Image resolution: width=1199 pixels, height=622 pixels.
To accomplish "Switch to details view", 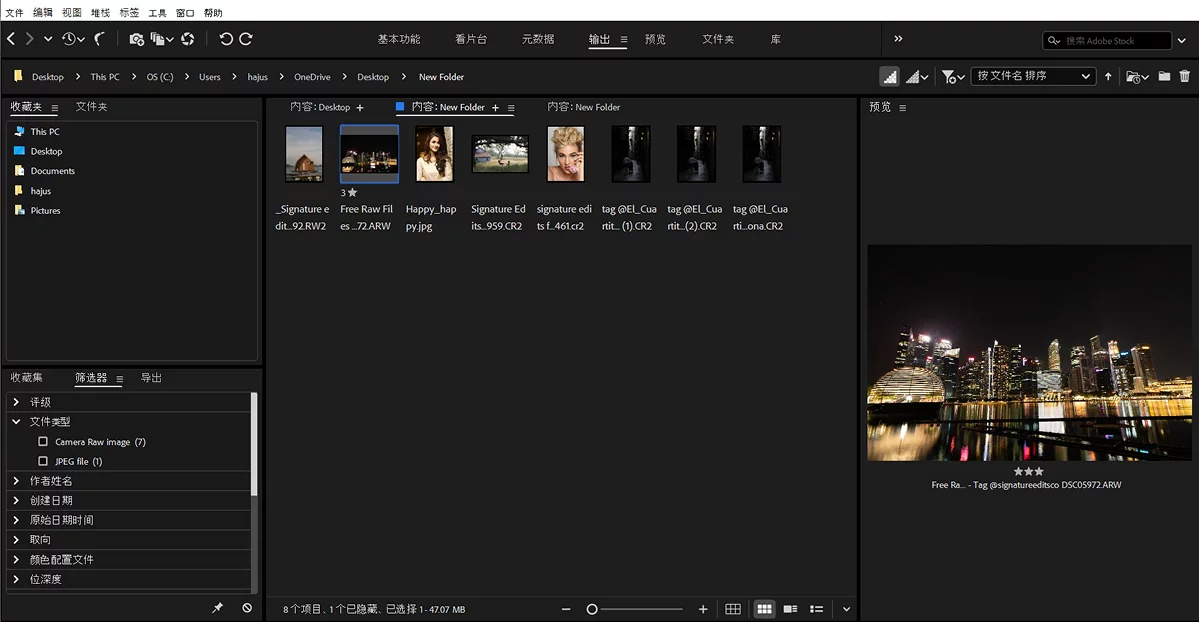I will (x=791, y=609).
